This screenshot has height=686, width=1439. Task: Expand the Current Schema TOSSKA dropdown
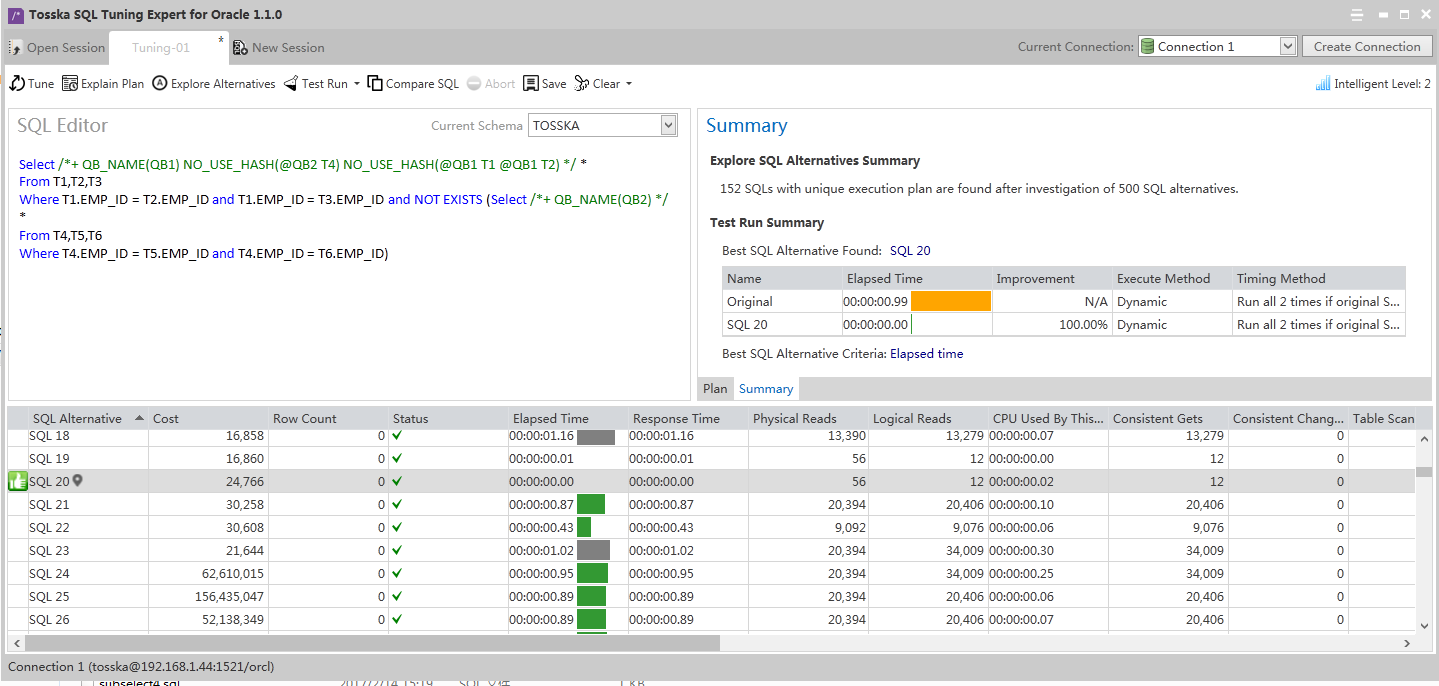point(669,125)
